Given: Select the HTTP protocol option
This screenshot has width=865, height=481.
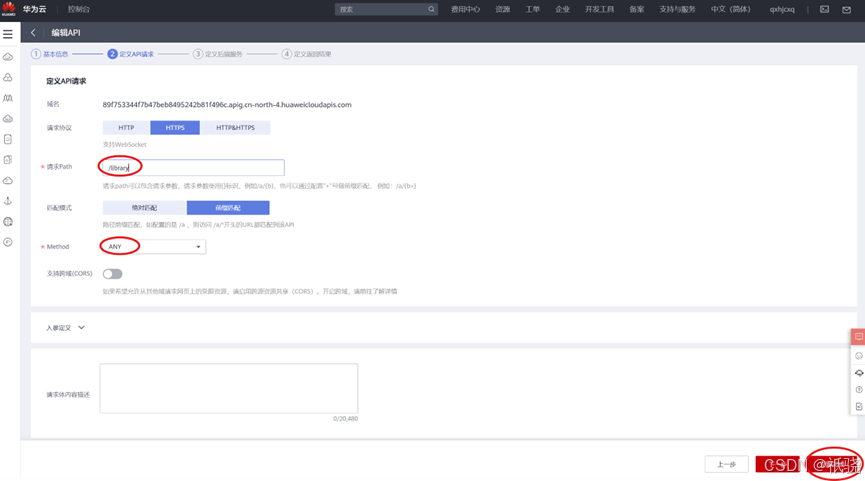Looking at the screenshot, I should 126,127.
